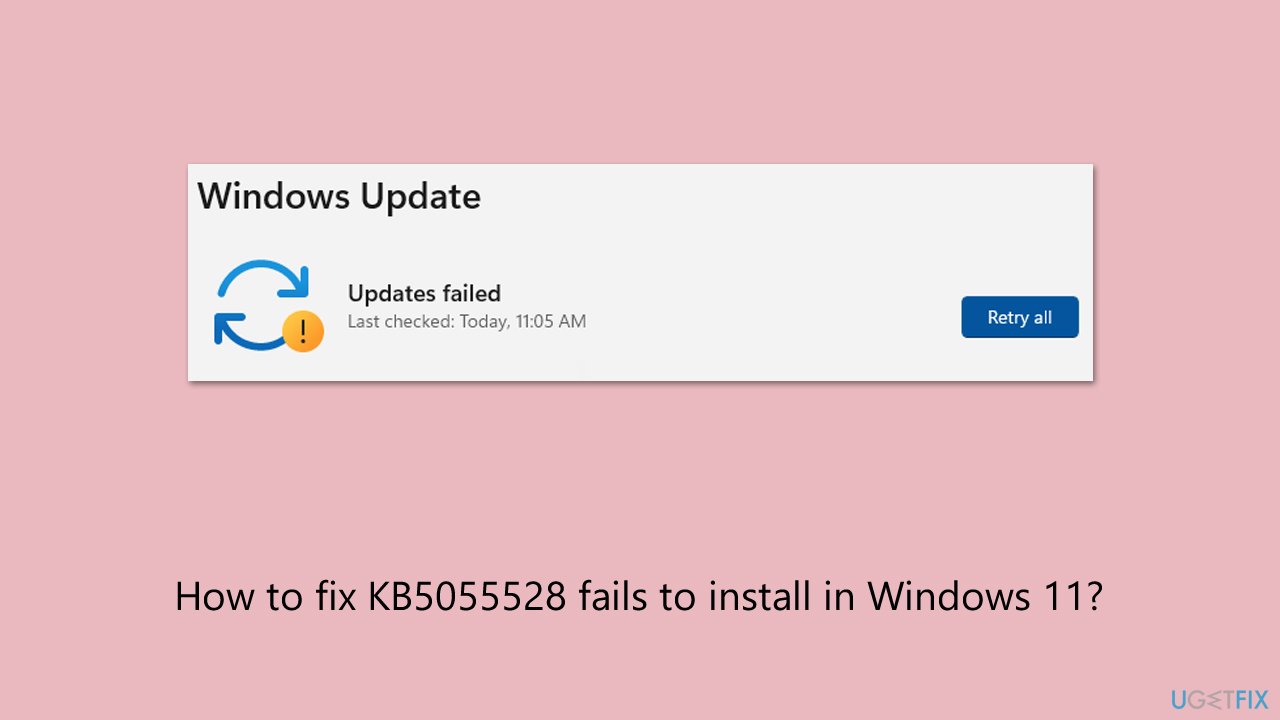Select the Windows Update panel area
Image resolution: width=1280 pixels, height=720 pixels.
point(640,271)
